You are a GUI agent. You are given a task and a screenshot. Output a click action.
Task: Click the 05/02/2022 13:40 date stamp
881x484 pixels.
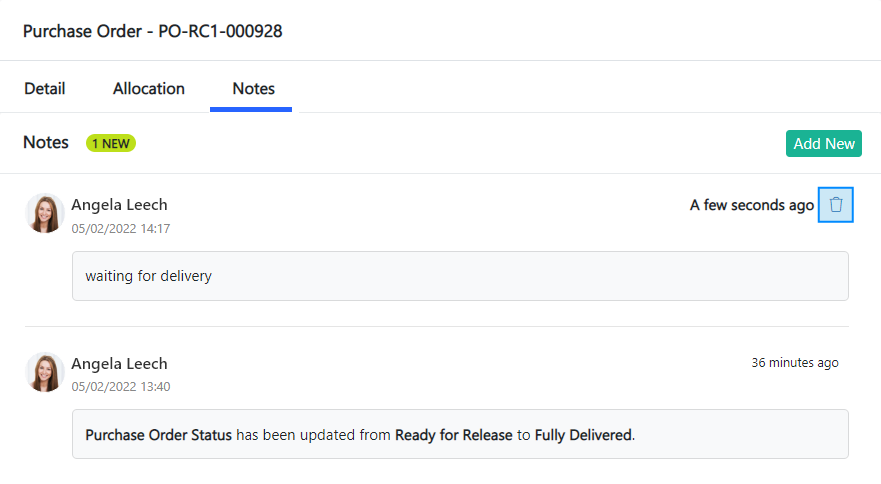(120, 387)
